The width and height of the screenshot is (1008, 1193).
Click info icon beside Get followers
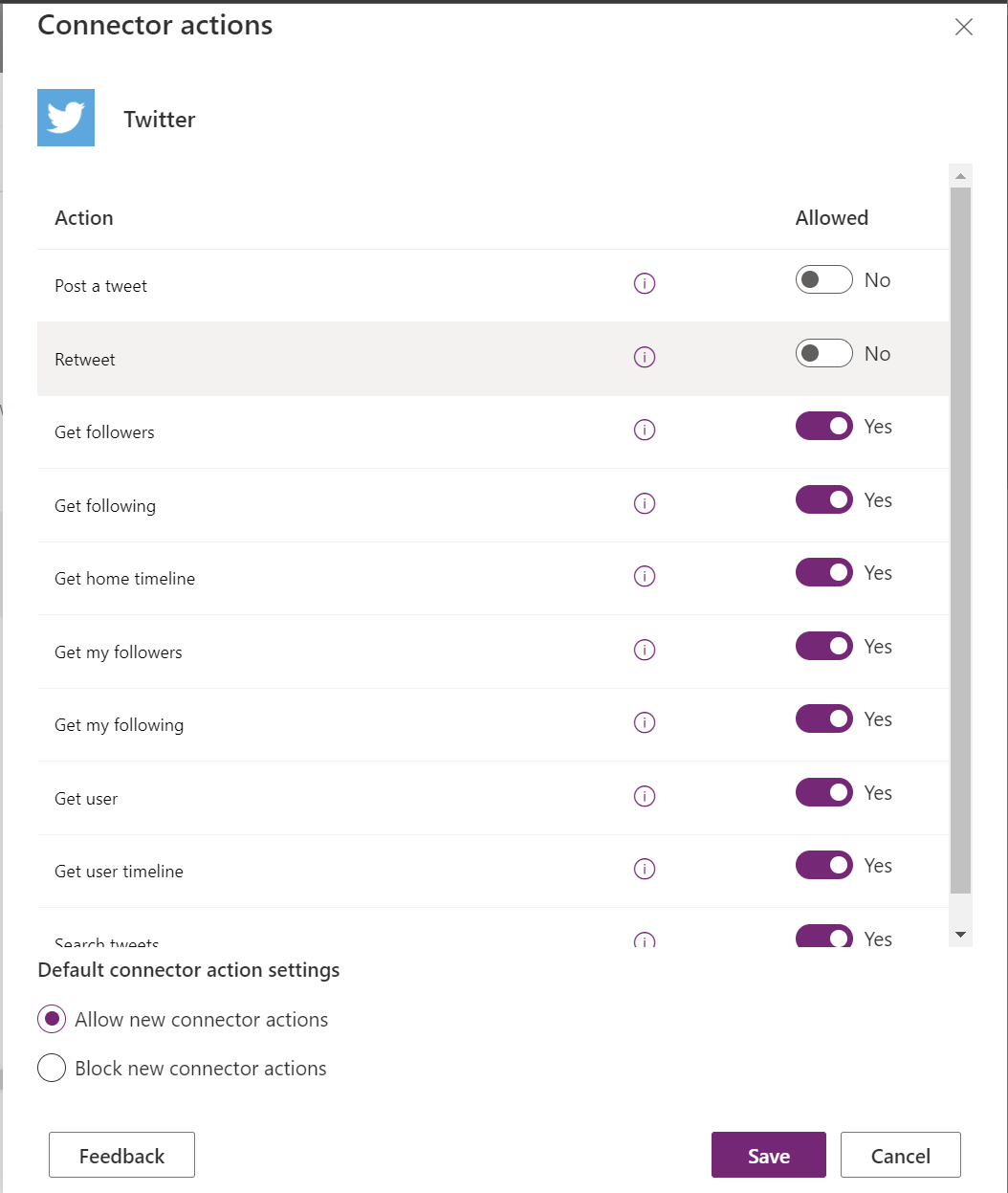[645, 430]
